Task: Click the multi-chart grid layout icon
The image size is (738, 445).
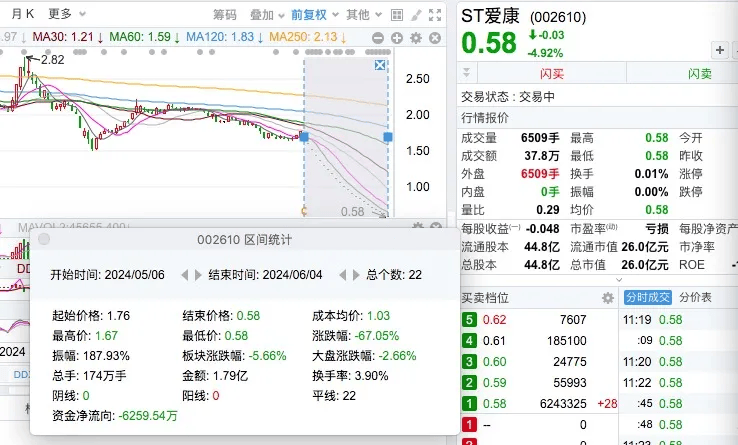Action: point(397,16)
